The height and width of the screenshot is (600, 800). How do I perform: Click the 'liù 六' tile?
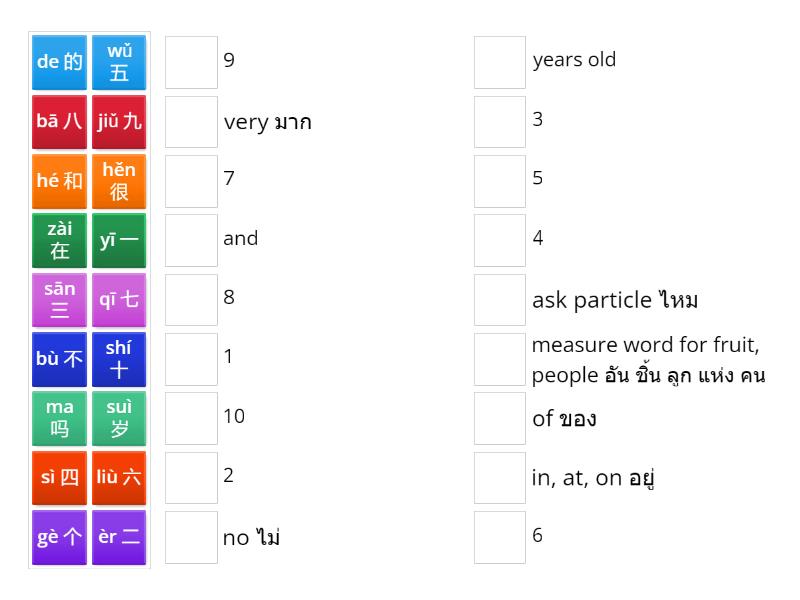point(119,478)
